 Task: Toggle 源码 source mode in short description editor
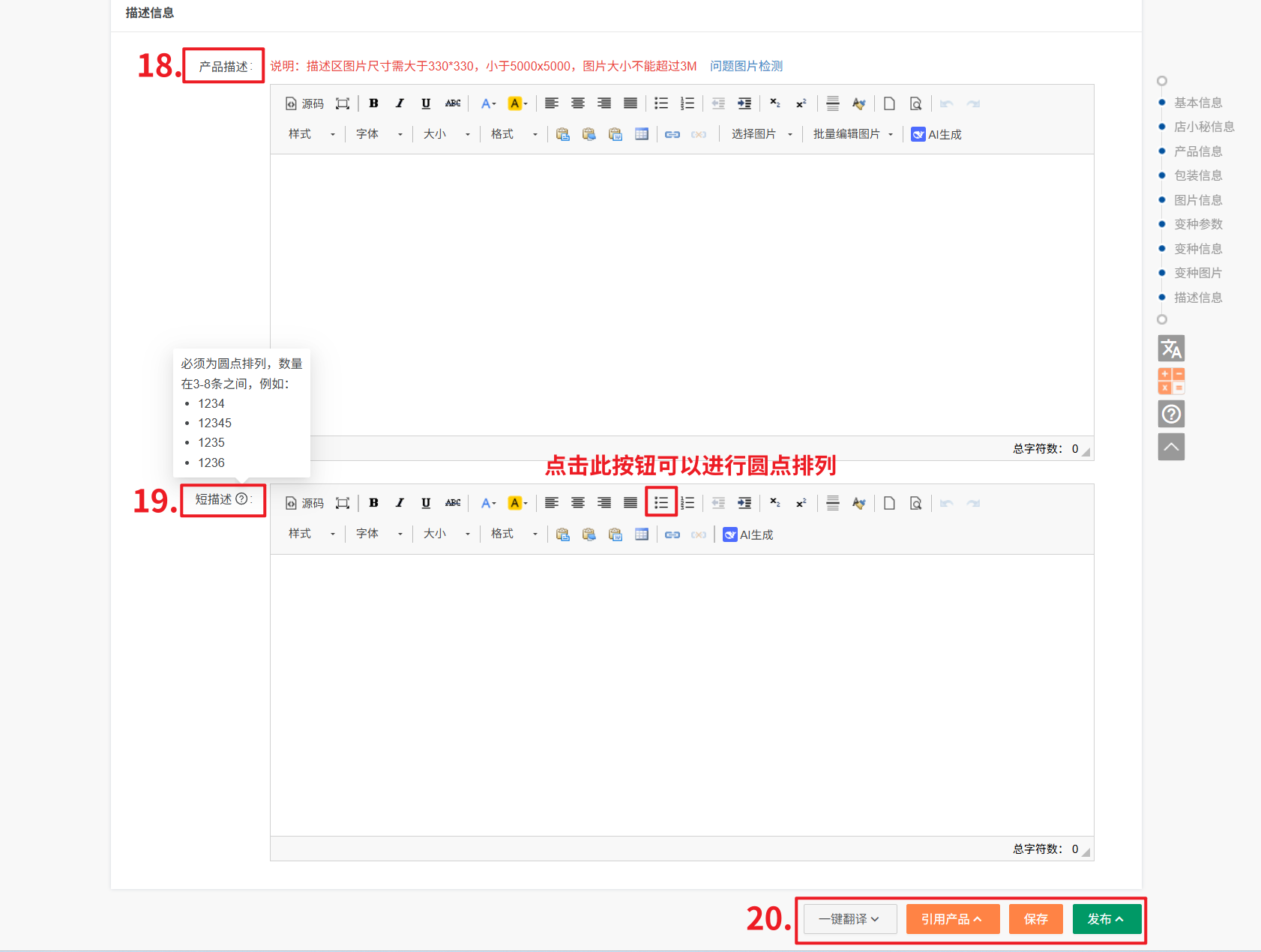305,503
